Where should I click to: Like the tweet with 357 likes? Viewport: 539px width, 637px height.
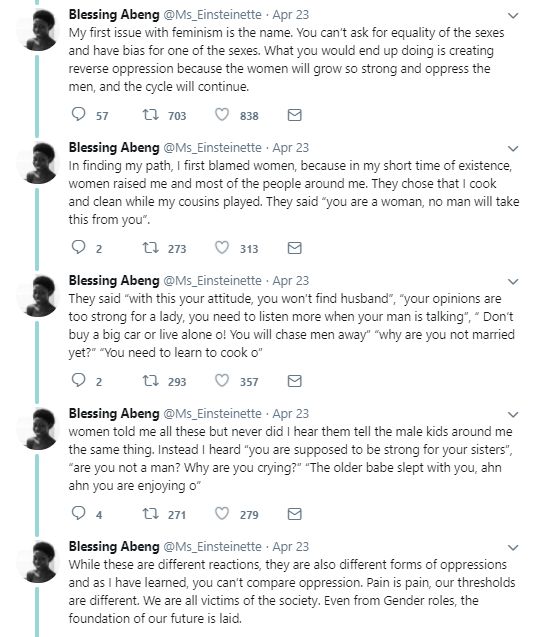click(x=222, y=381)
